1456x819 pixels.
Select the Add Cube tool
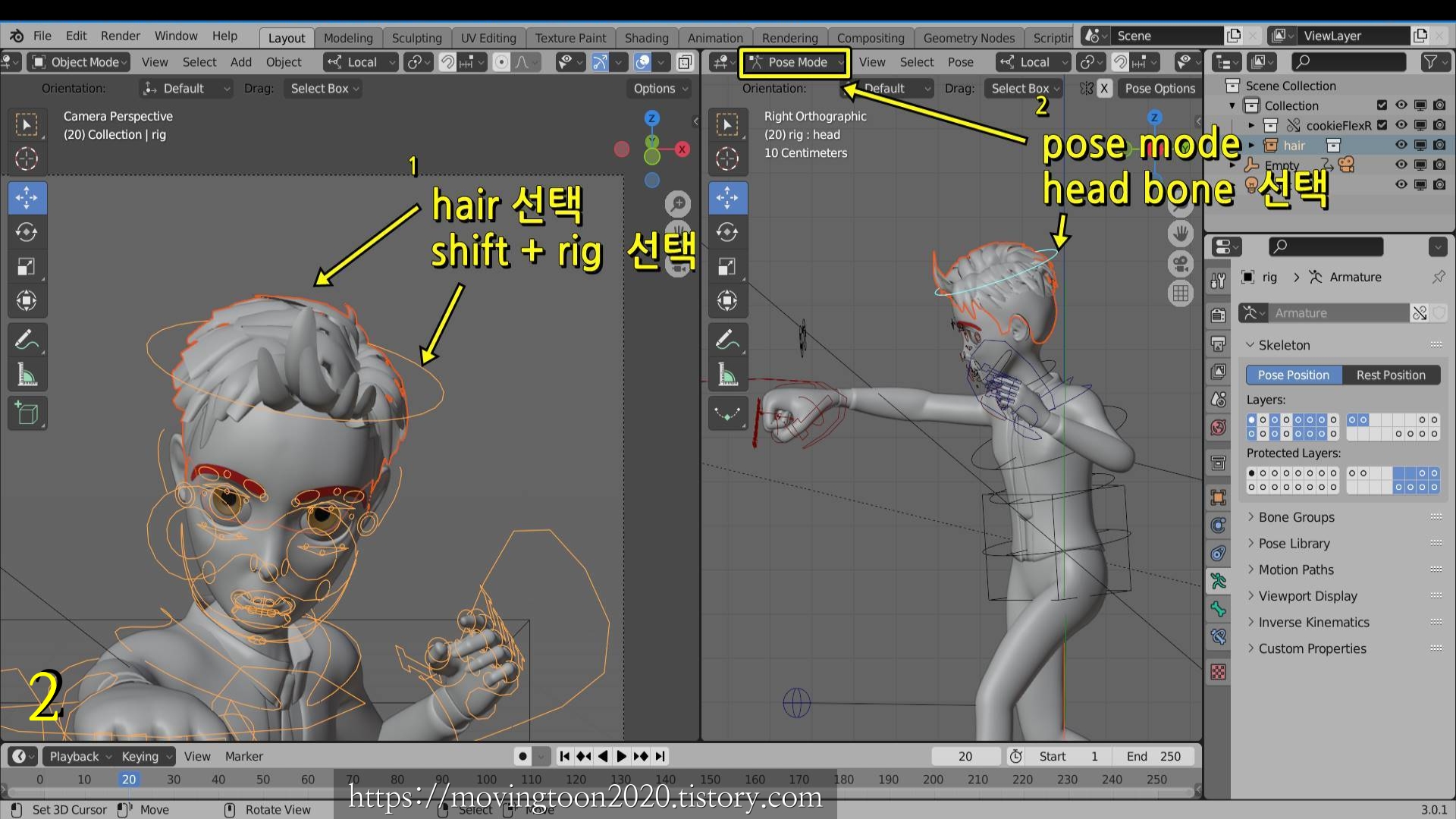click(27, 414)
